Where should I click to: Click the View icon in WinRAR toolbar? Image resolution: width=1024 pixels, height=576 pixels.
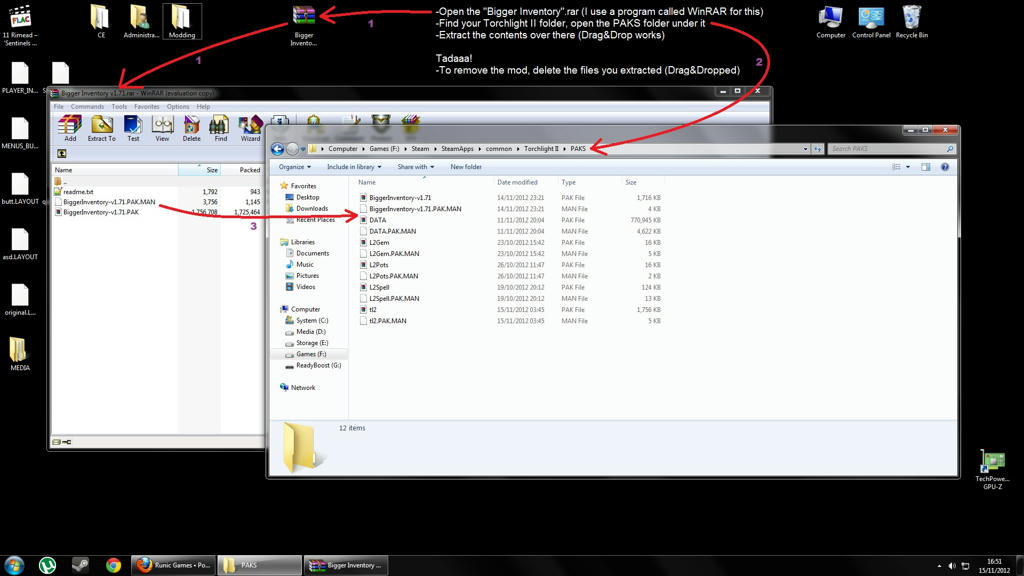click(162, 128)
